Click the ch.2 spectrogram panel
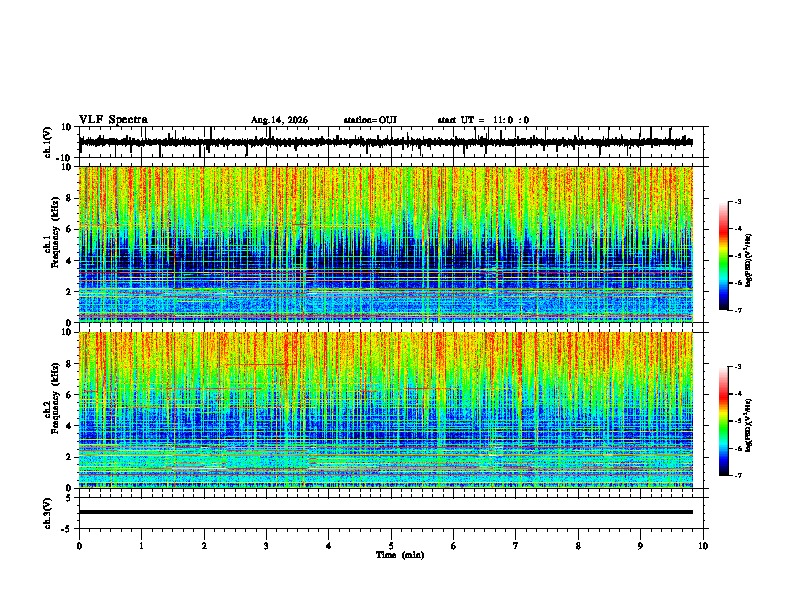This screenshot has width=792, height=612. (x=386, y=410)
